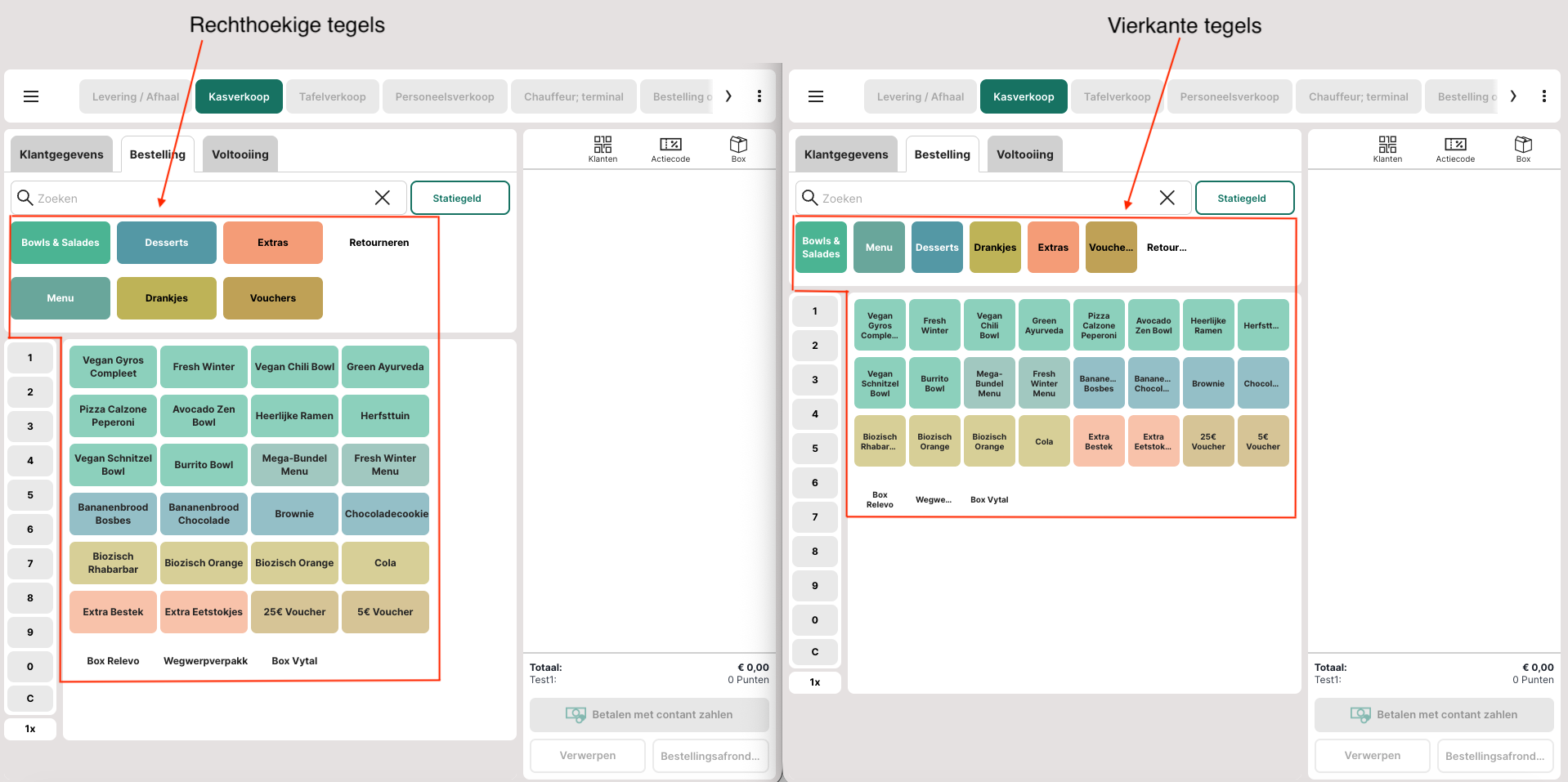This screenshot has height=782, width=1568.
Task: Add Extra Bestek in left window
Action: (113, 612)
